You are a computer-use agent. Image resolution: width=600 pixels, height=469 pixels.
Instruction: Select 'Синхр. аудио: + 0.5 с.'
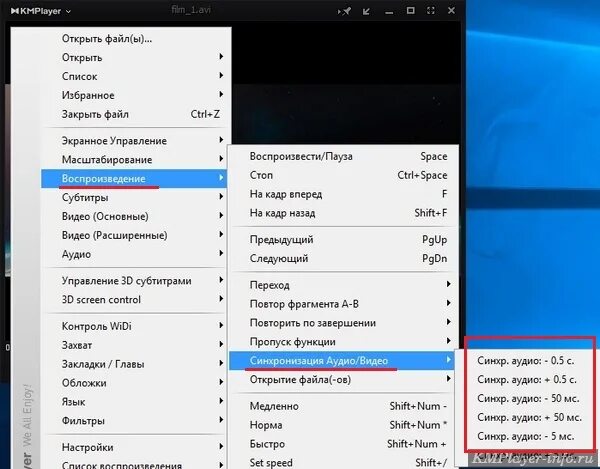527,379
